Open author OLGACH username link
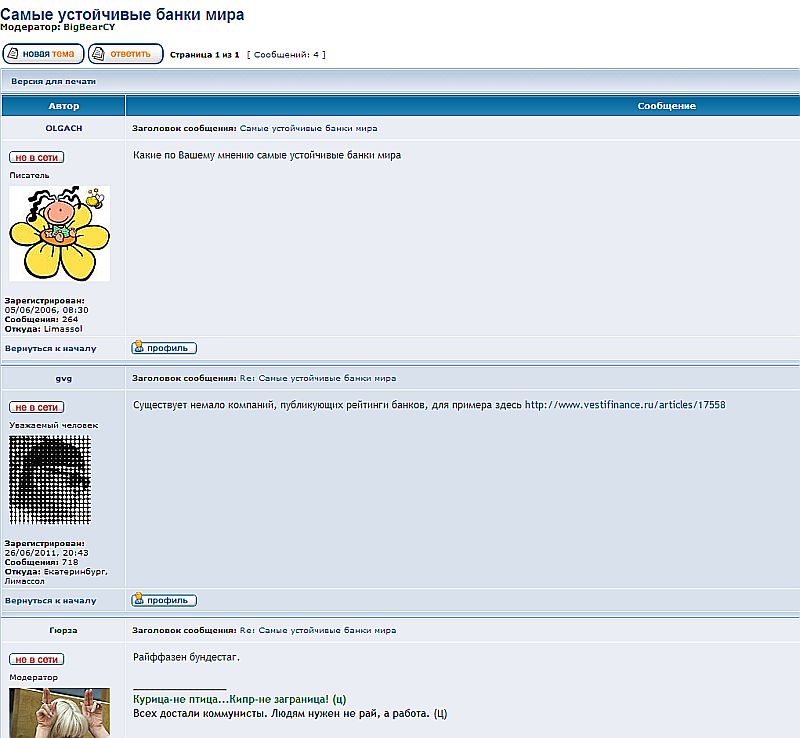 tap(64, 128)
